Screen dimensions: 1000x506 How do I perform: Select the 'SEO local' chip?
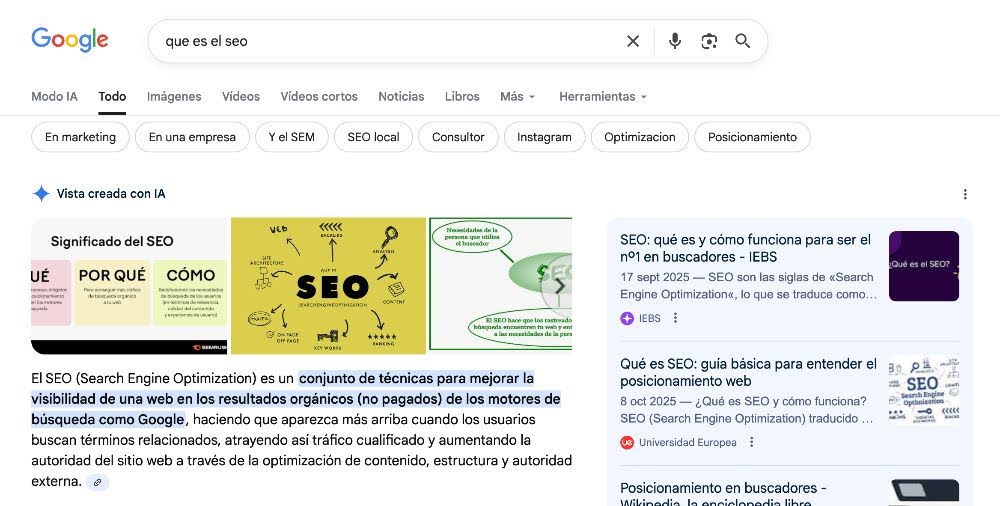pos(373,137)
